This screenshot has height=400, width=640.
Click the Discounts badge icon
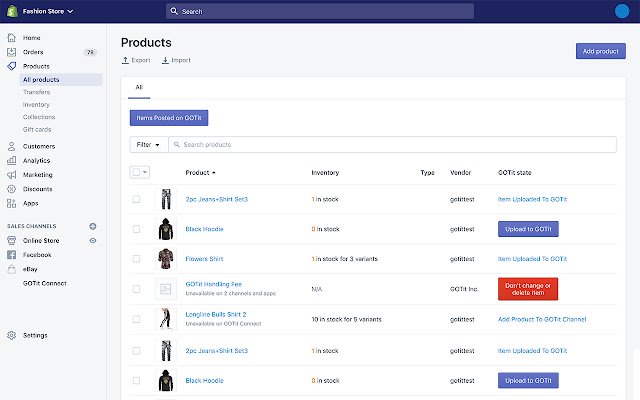11,189
